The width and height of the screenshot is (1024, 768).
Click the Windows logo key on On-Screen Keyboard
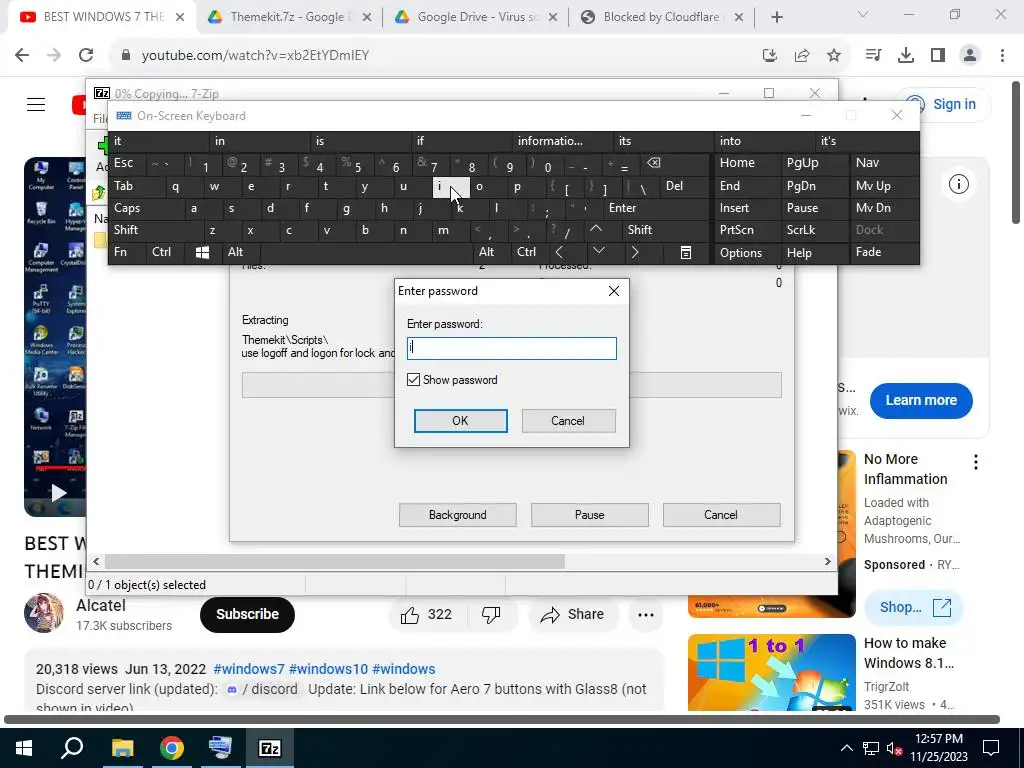(x=202, y=252)
